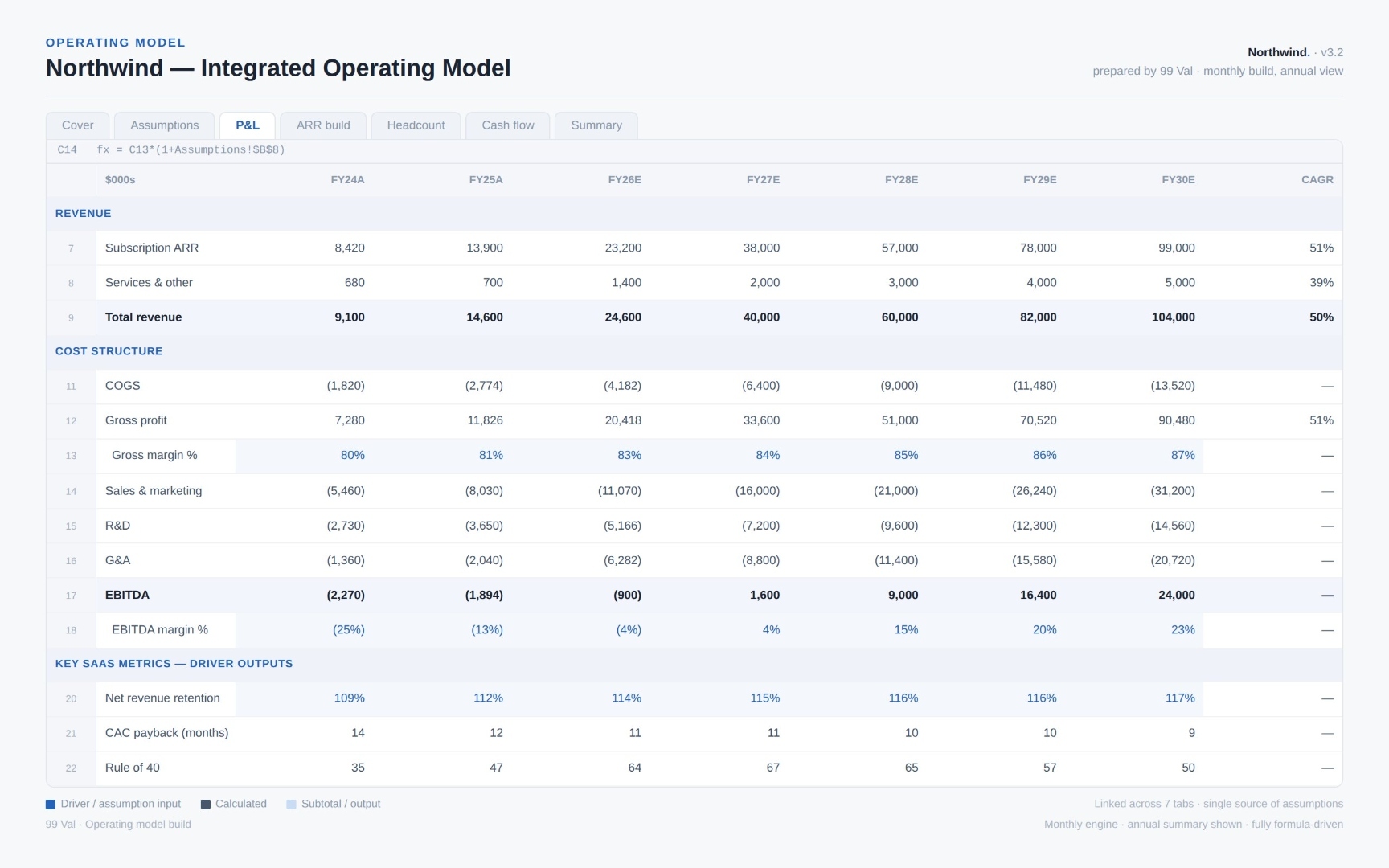Image resolution: width=1389 pixels, height=868 pixels.
Task: Click the Subscription ARR row label
Action: (x=152, y=248)
